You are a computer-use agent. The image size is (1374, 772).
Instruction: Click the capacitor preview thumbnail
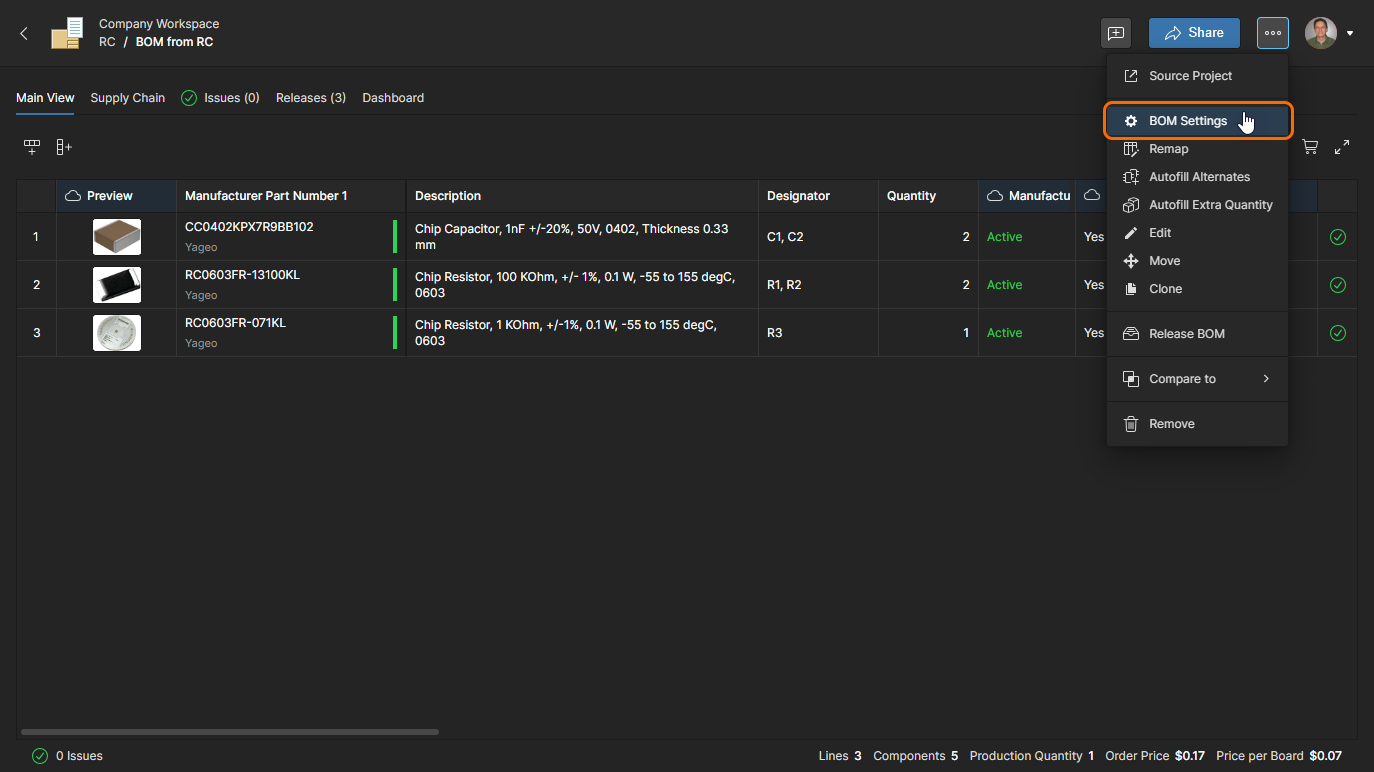(x=117, y=237)
